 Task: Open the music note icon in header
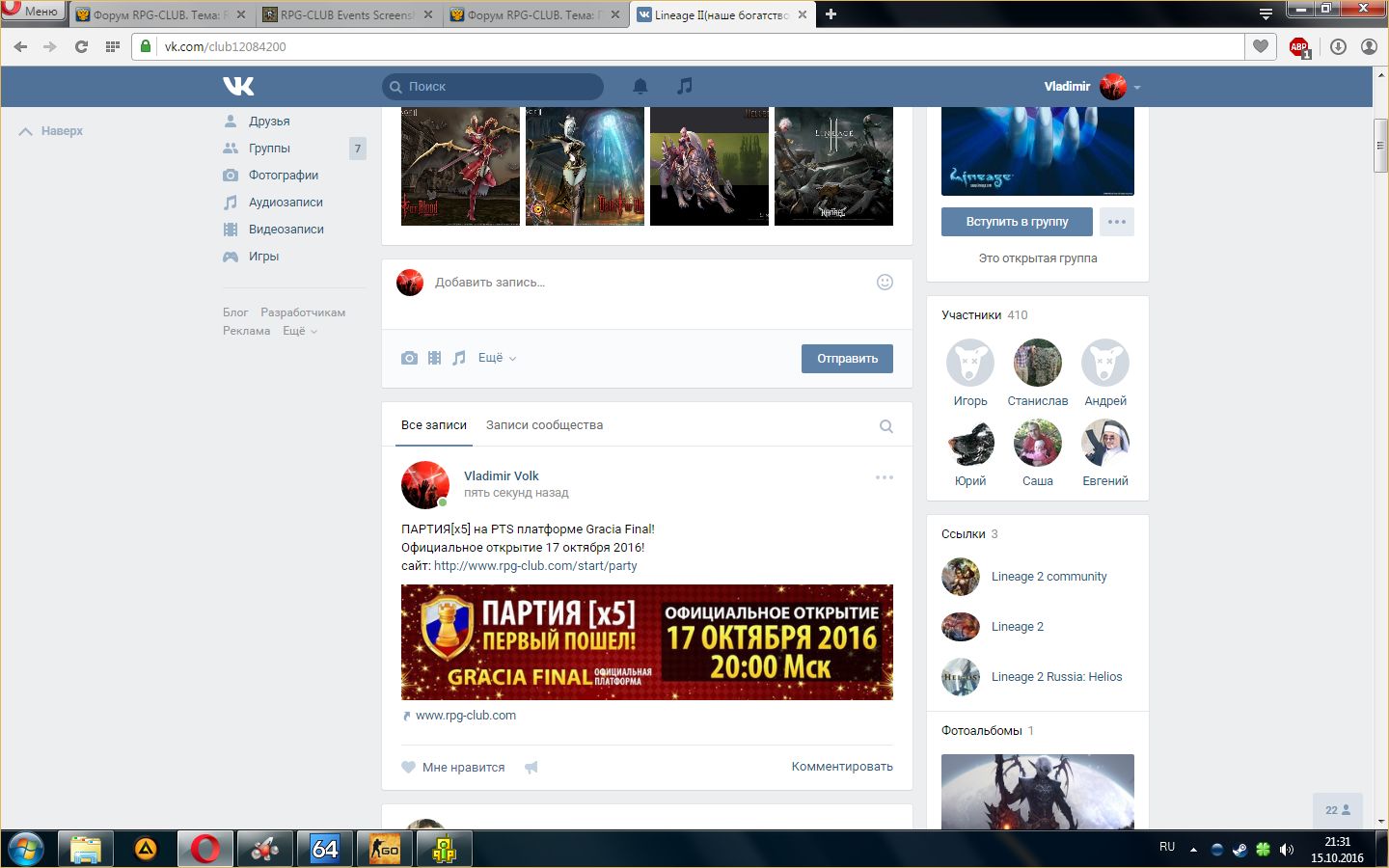pos(685,86)
